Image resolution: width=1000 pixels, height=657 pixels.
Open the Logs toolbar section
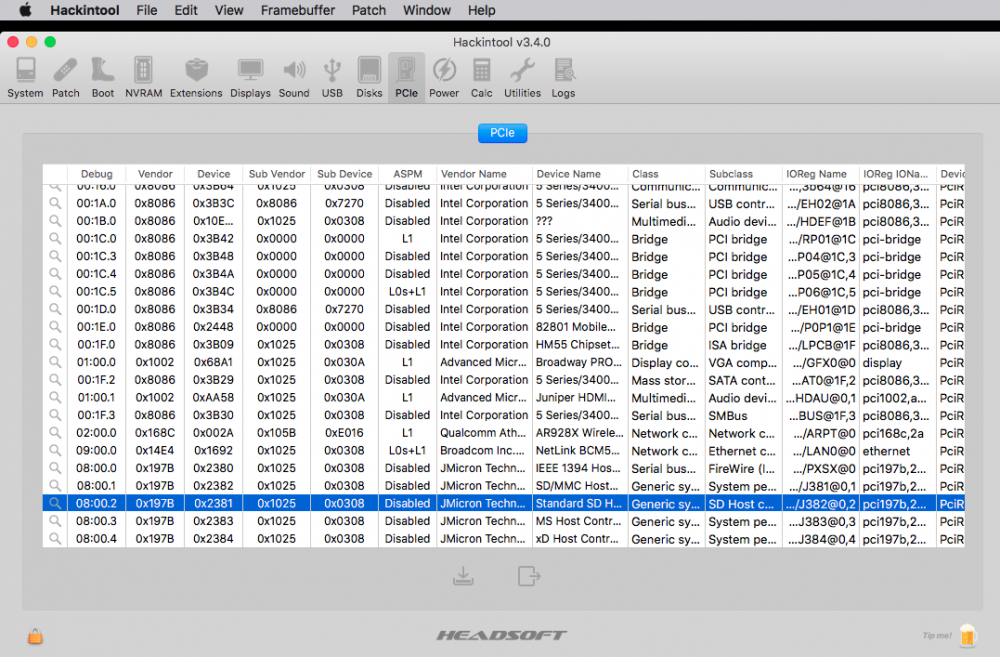pyautogui.click(x=563, y=78)
